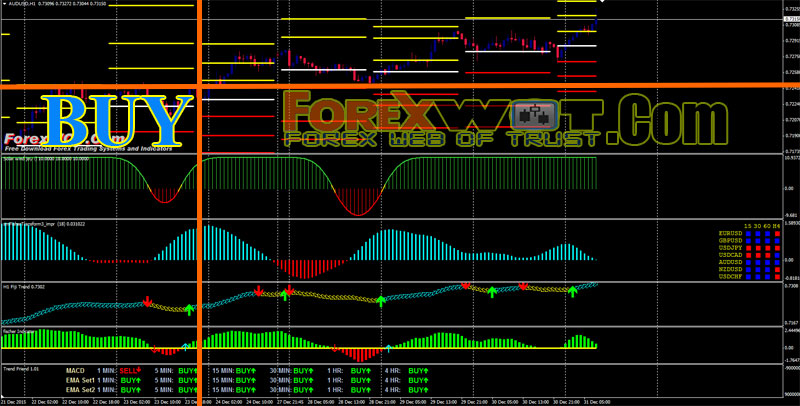The width and height of the screenshot is (800, 406).
Task: Select USDJPY in the currency pair dashboard
Action: click(x=731, y=247)
